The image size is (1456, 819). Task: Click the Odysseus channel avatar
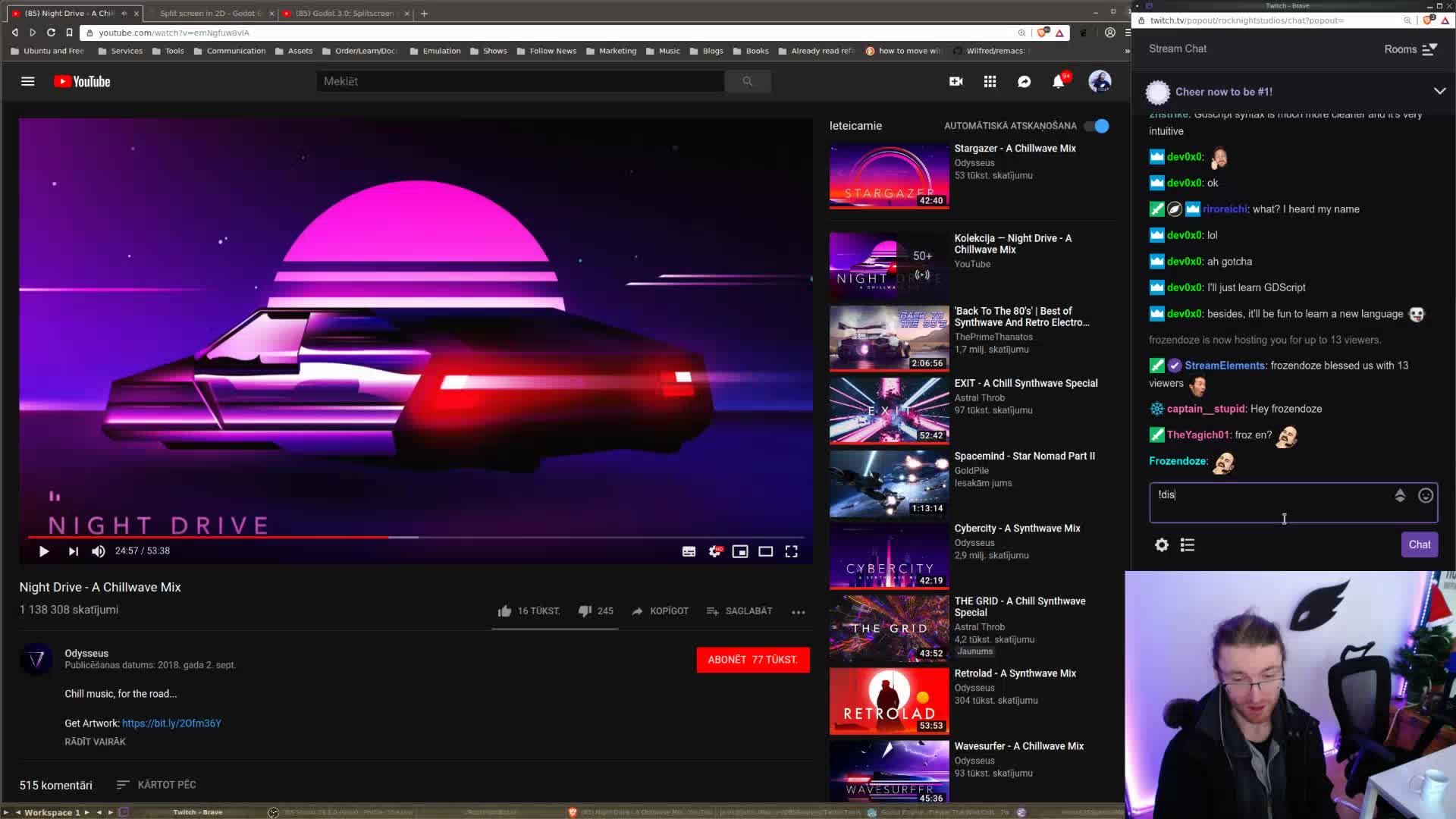pyautogui.click(x=36, y=660)
